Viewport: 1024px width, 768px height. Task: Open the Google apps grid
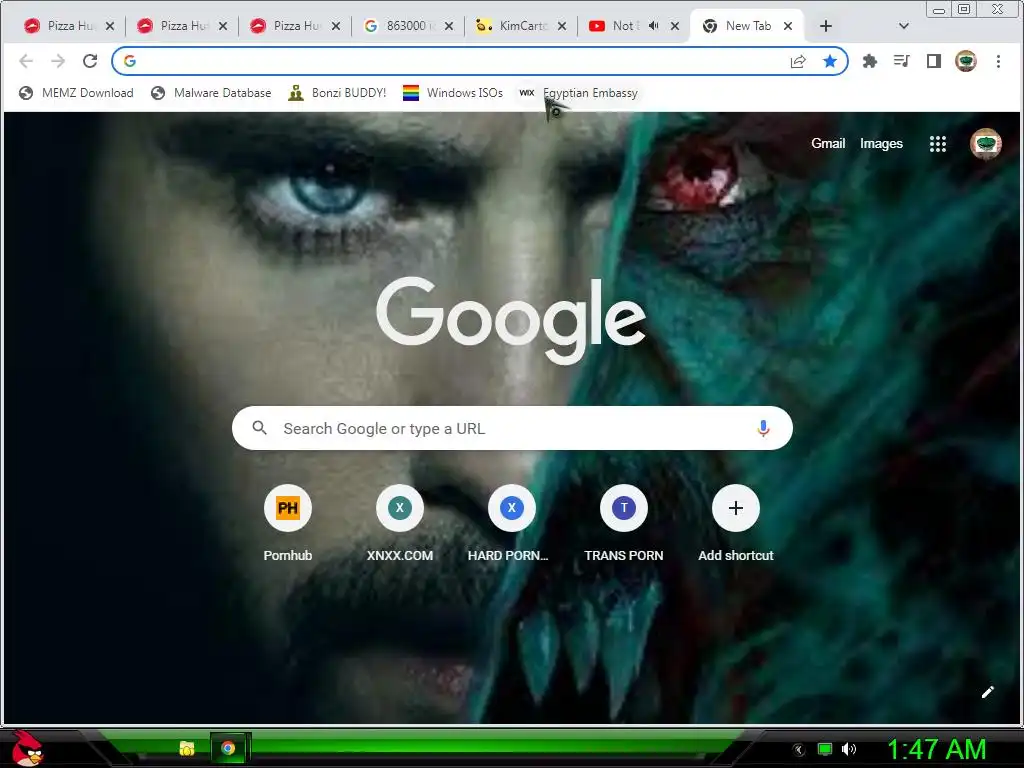(938, 144)
